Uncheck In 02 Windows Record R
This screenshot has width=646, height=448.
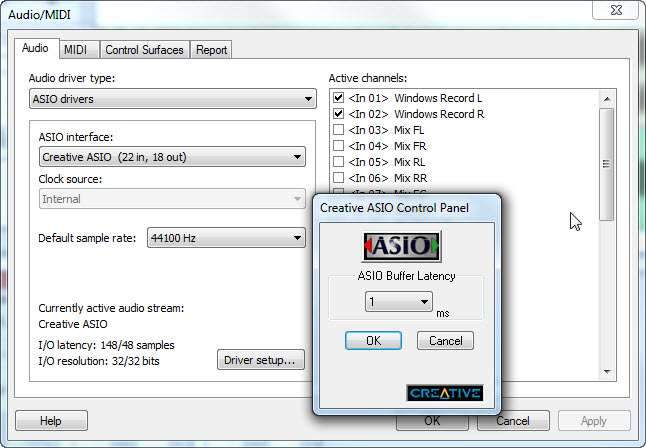tap(338, 114)
